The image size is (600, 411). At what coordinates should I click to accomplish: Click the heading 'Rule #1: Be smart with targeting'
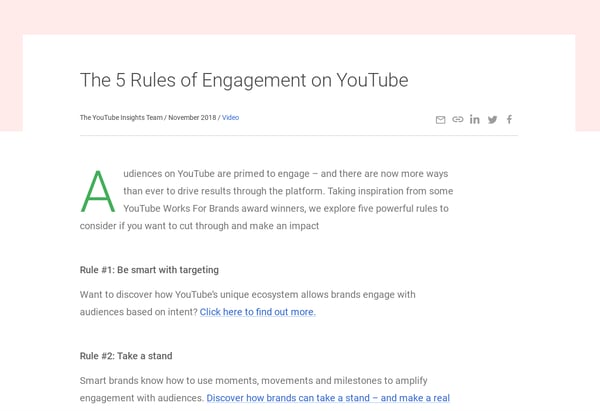pyautogui.click(x=149, y=270)
